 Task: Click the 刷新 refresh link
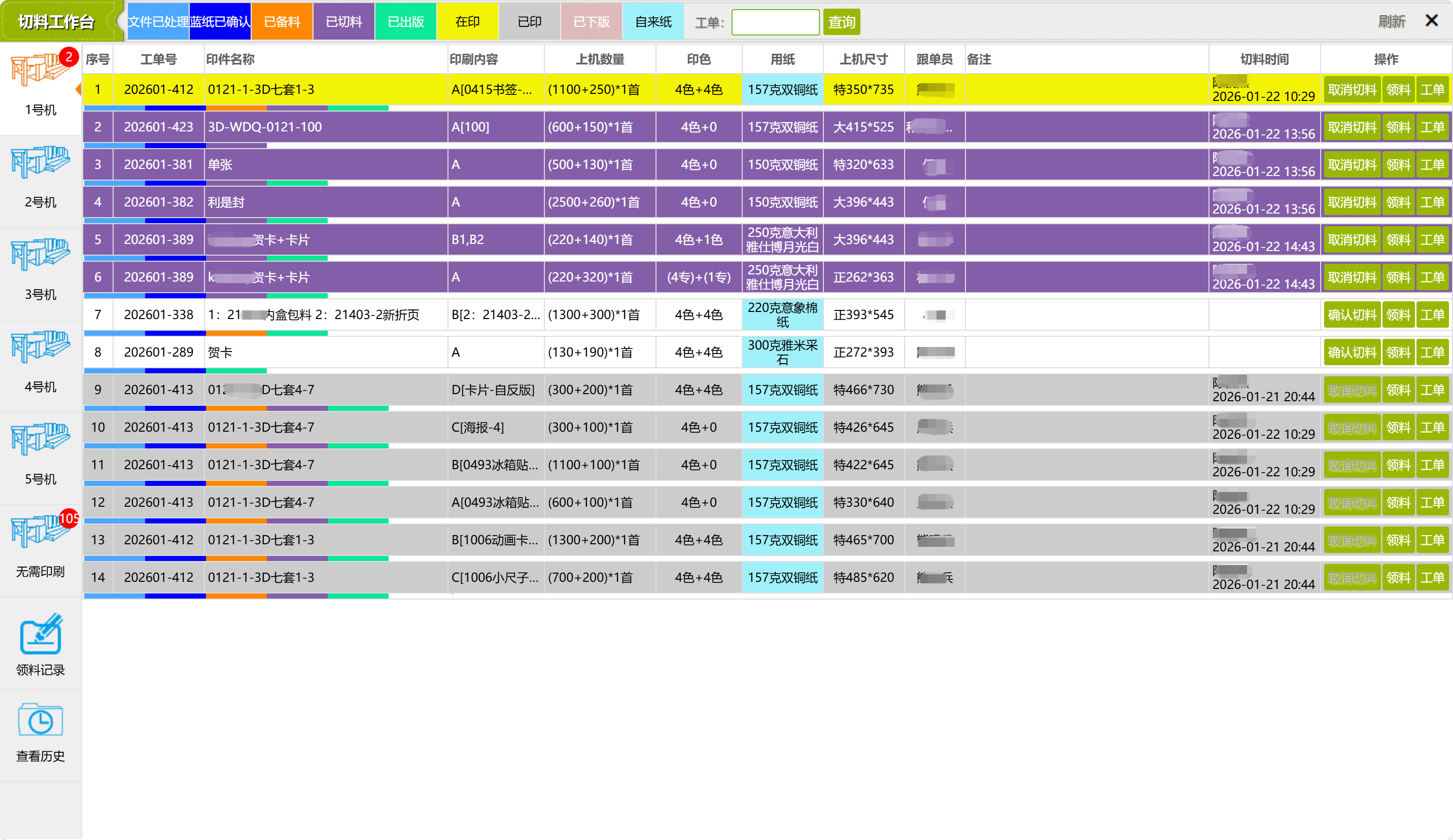tap(1391, 22)
